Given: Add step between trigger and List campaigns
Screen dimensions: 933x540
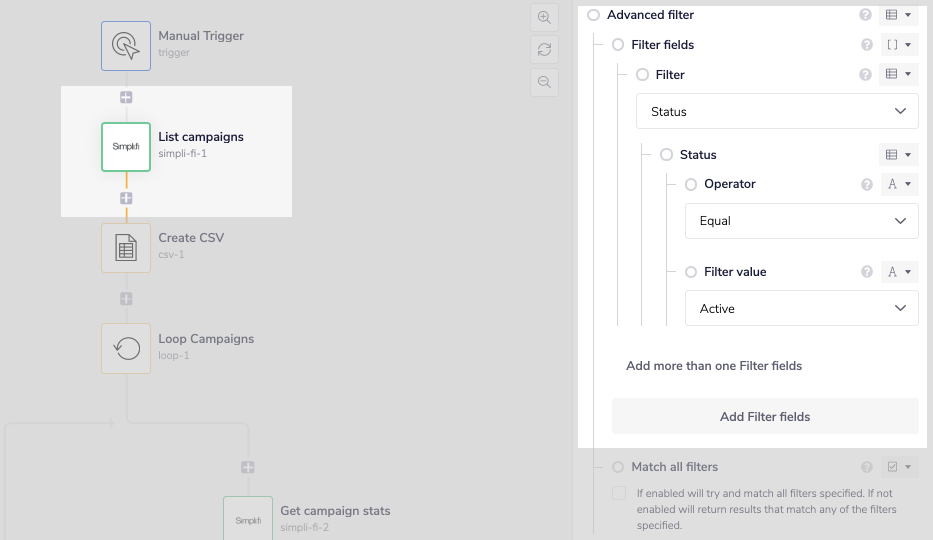Looking at the screenshot, I should click(126, 97).
